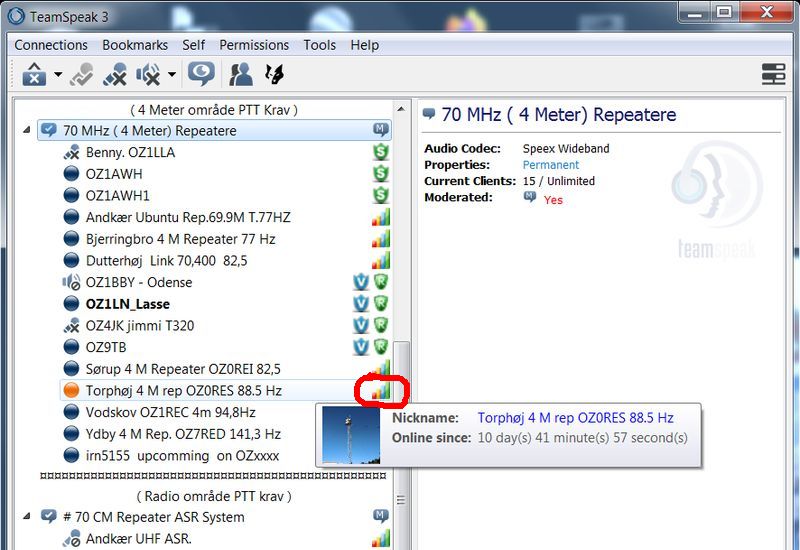800x550 pixels.
Task: Select client Vodskov OZ1REC 4m 94,8Hz
Action: pos(171,412)
